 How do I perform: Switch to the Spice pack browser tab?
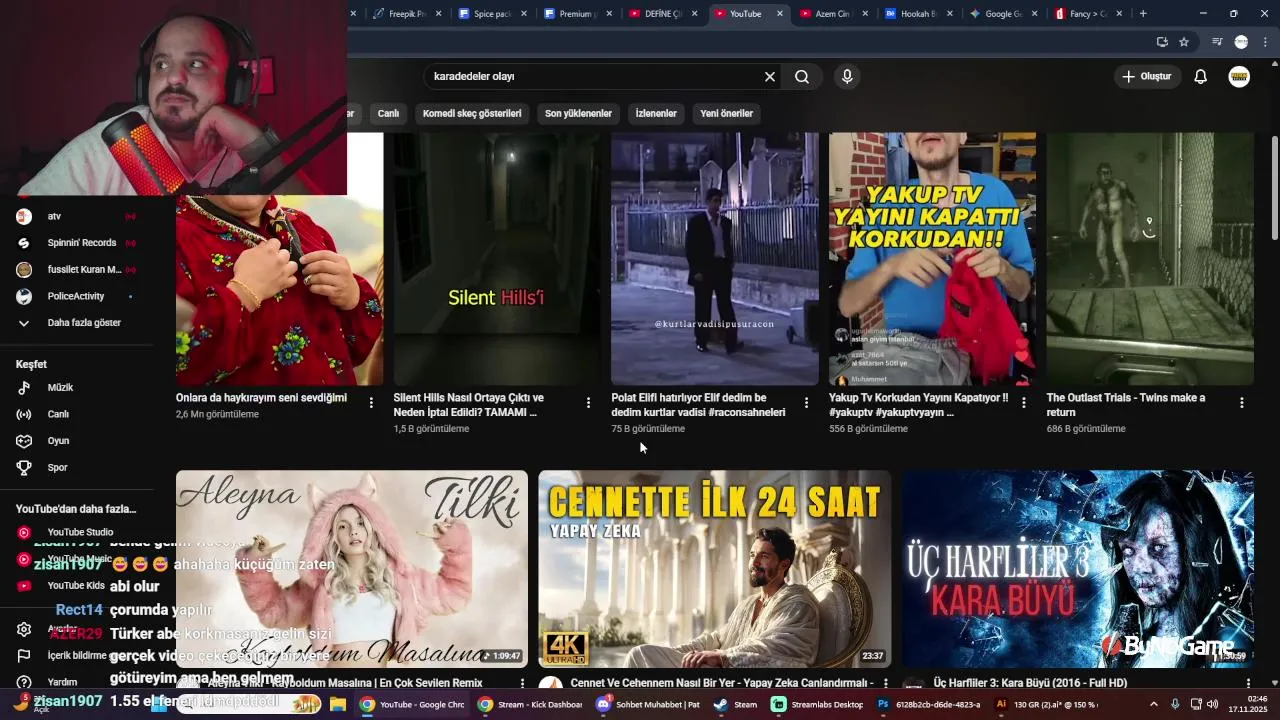492,14
